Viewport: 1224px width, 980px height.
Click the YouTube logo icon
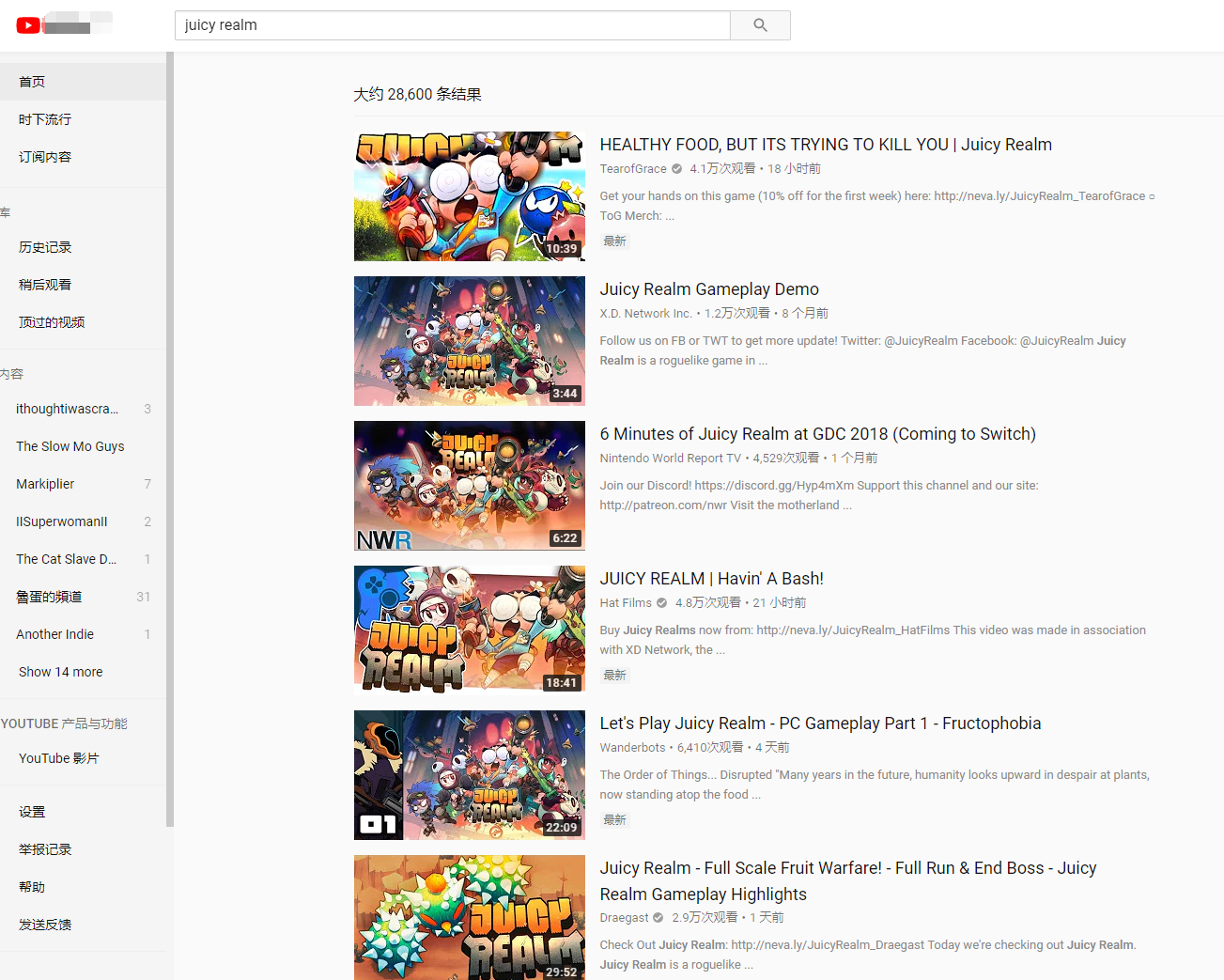click(x=28, y=25)
